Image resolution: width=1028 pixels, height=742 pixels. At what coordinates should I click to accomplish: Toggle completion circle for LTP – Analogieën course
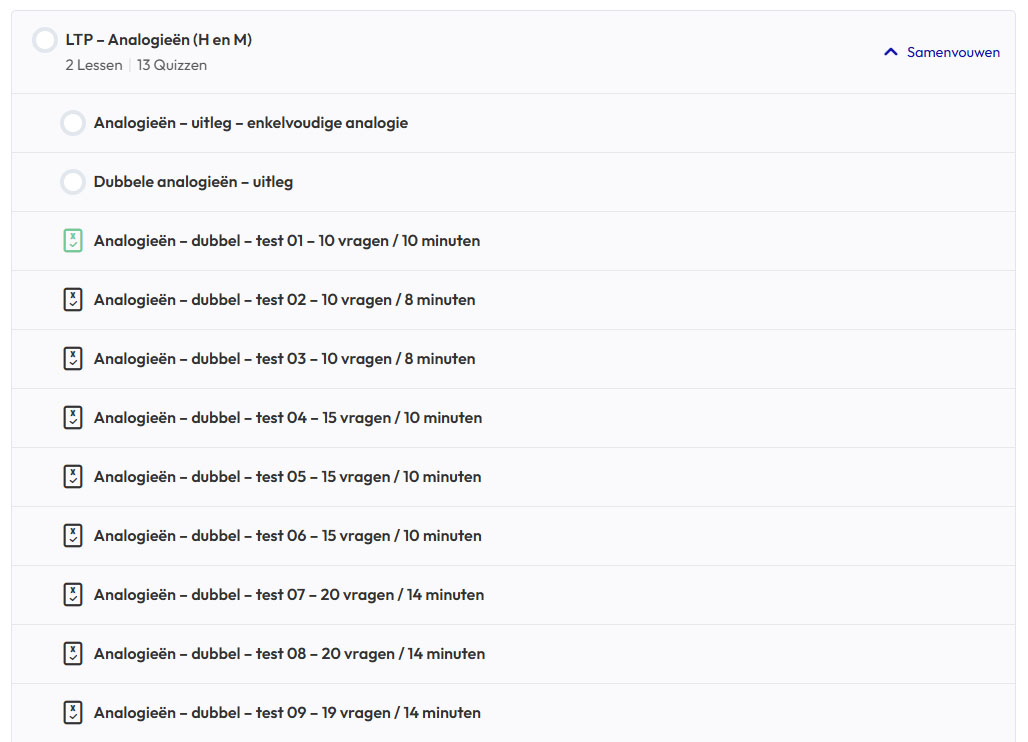tap(44, 40)
